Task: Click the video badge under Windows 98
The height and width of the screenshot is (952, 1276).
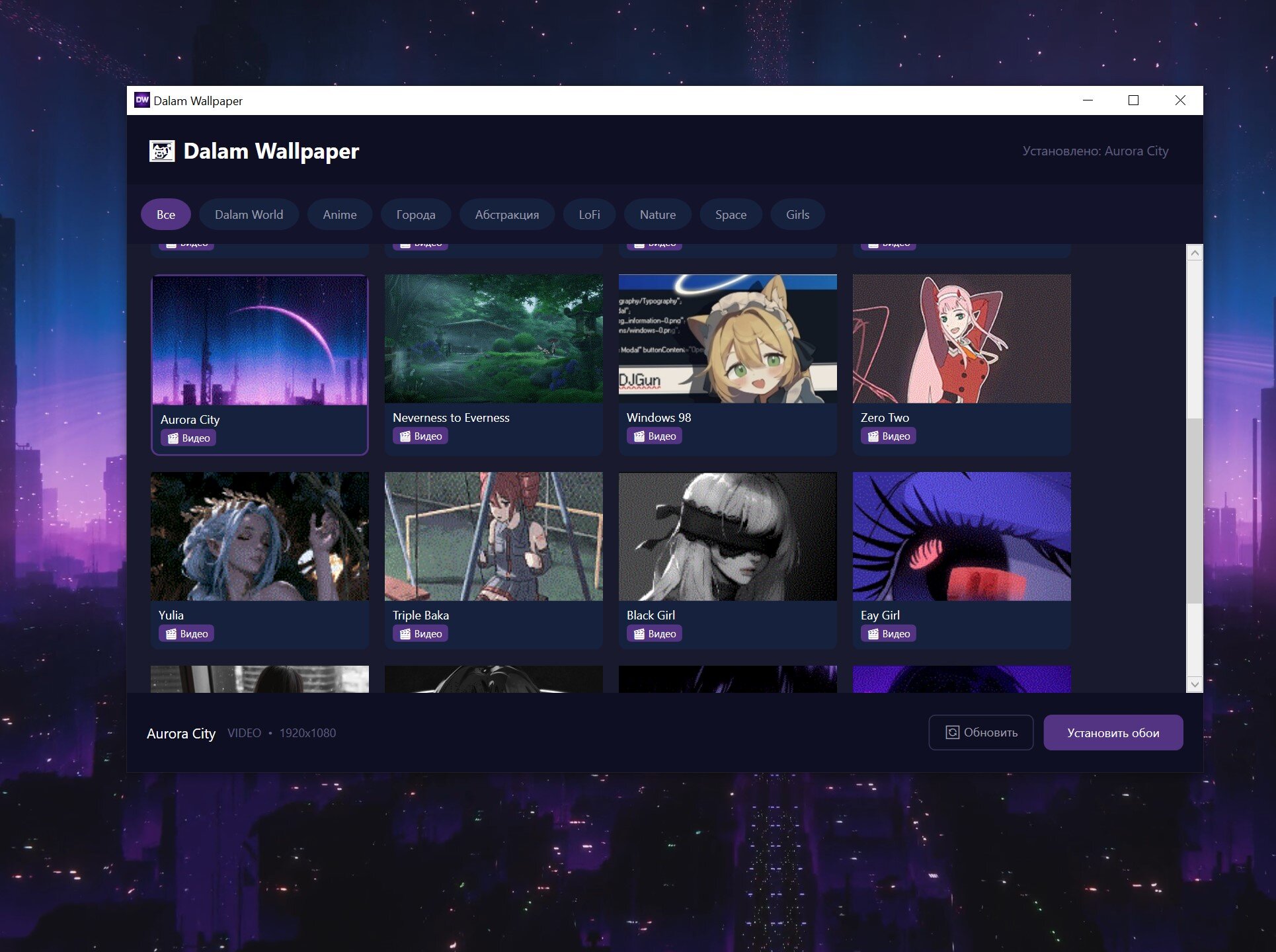Action: [x=655, y=436]
